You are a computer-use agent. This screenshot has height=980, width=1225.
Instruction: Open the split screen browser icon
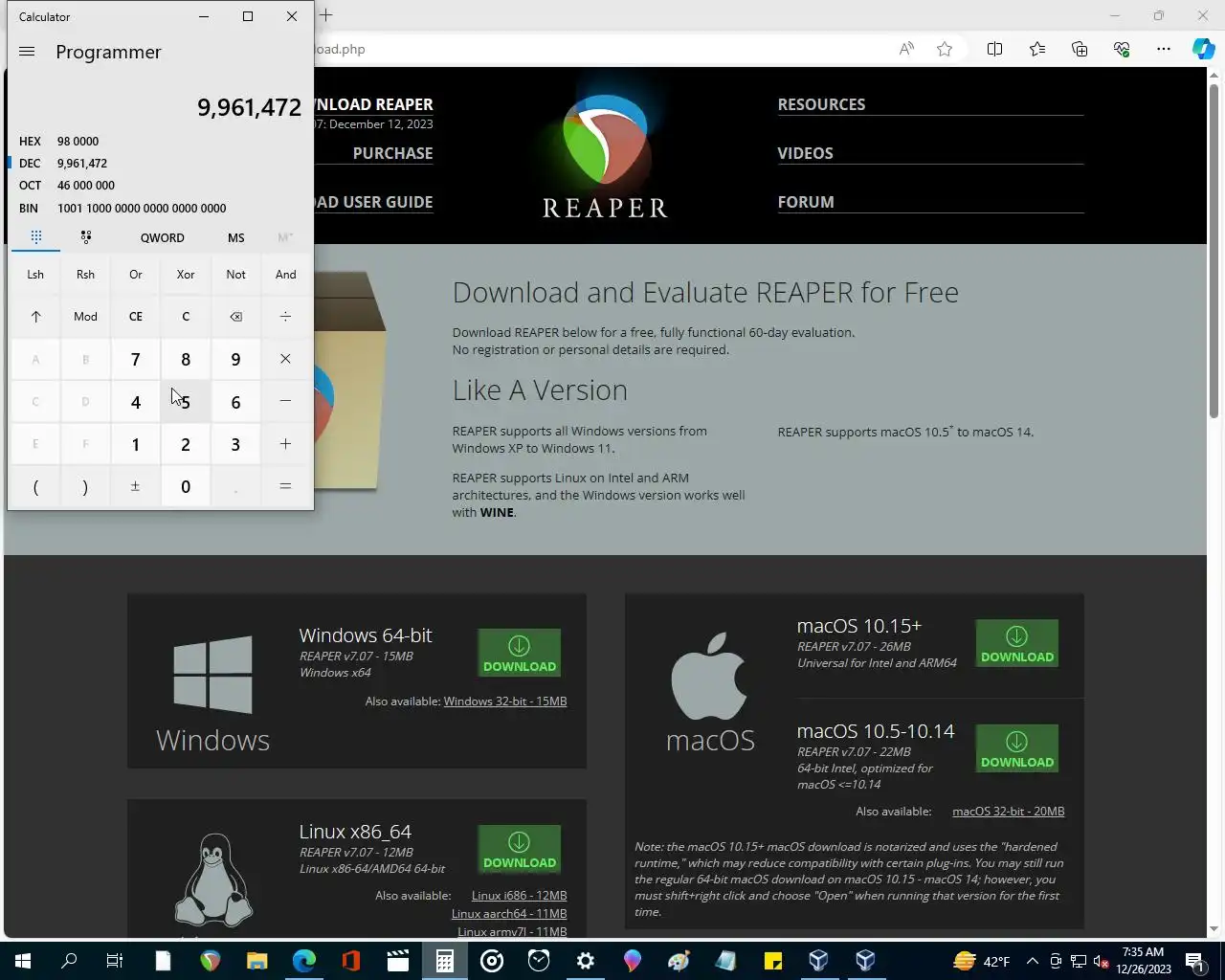click(994, 49)
